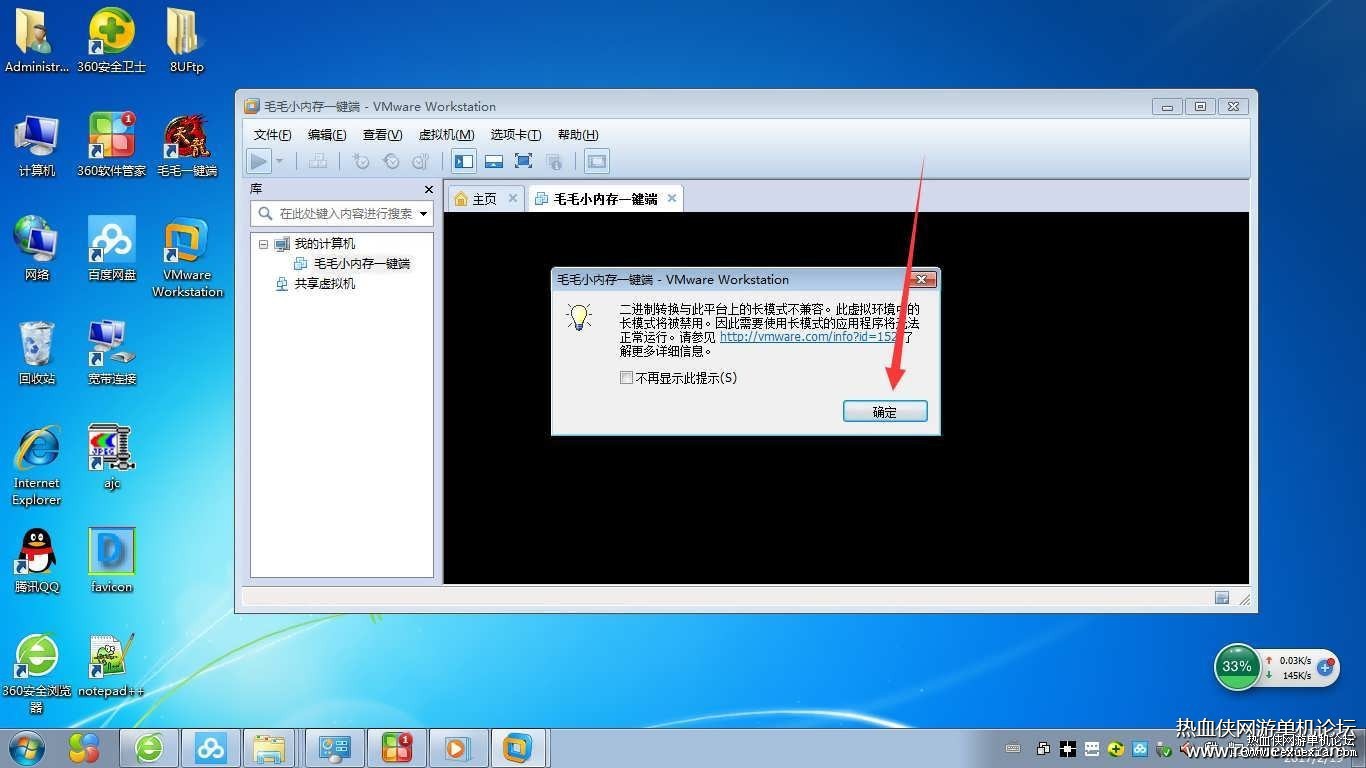Take a snapshot using the toolbar snapshot icon
The height and width of the screenshot is (768, 1366).
pyautogui.click(x=361, y=161)
